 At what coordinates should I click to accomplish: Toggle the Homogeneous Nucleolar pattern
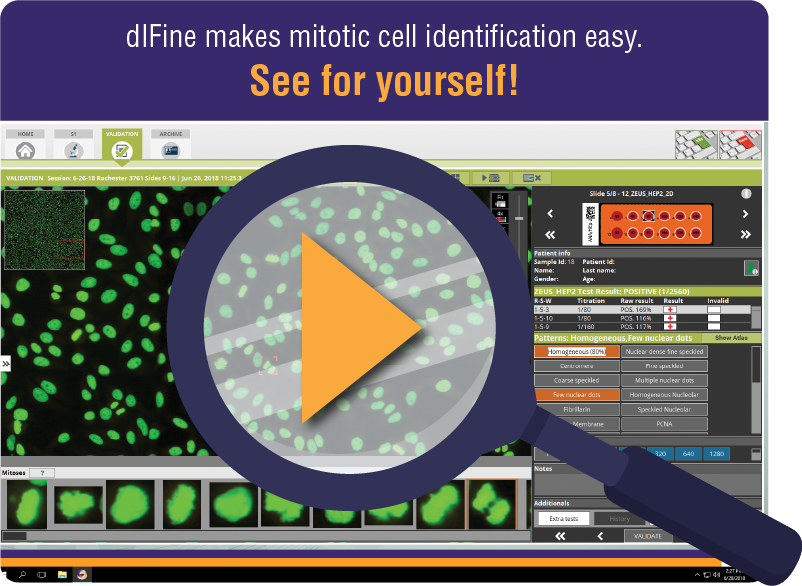point(664,395)
